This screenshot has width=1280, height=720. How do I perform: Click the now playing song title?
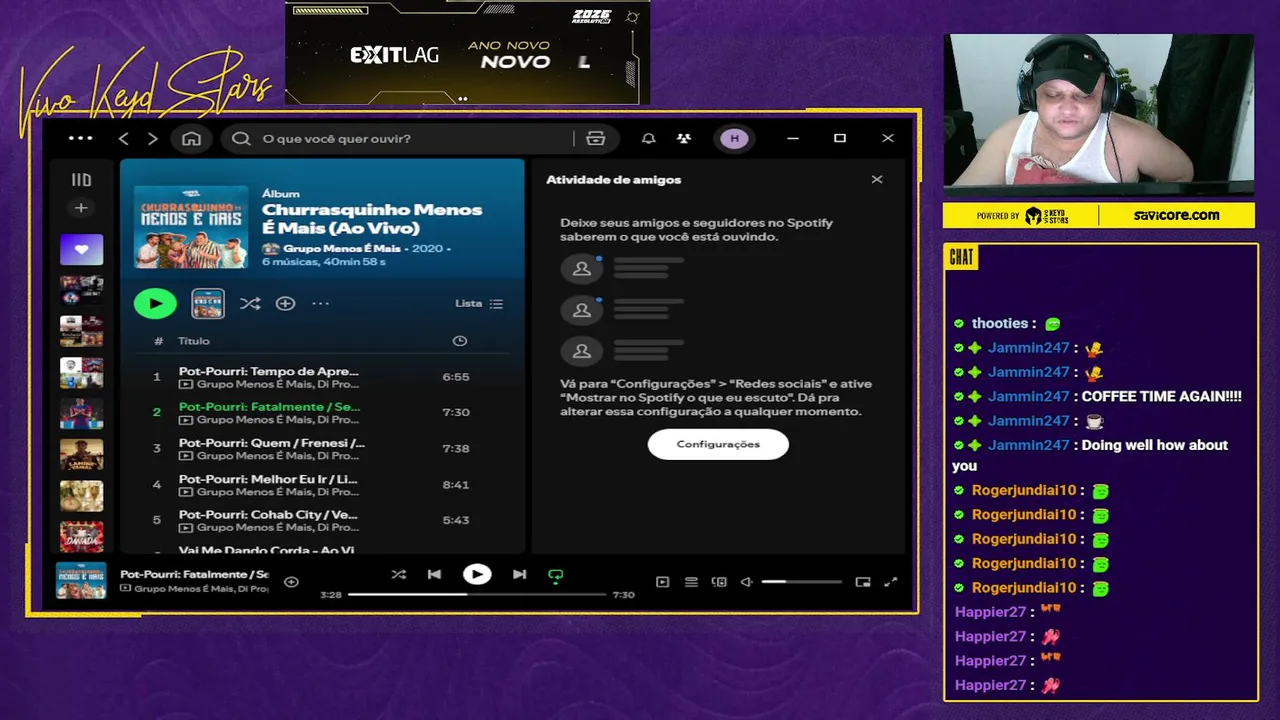(194, 574)
